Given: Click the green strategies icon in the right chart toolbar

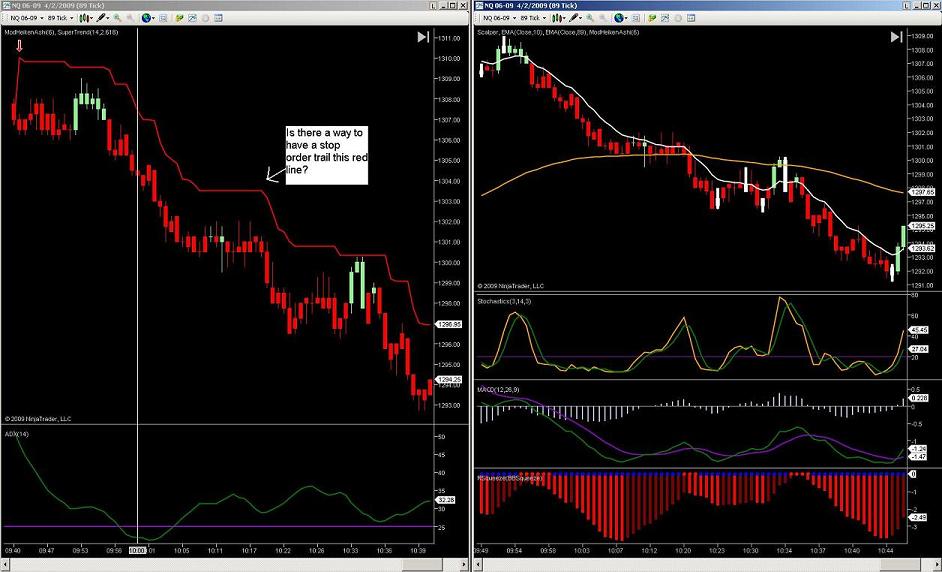Looking at the screenshot, I should pos(652,18).
